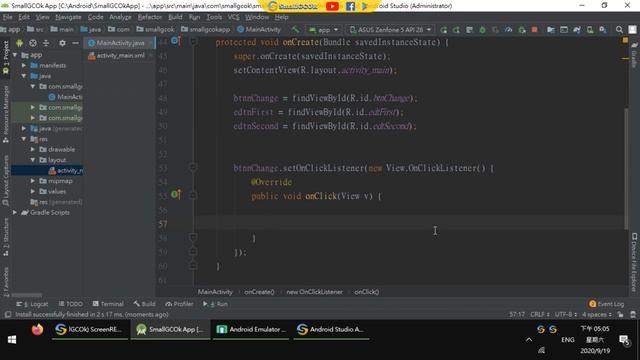Toggle the Resource Manager side tool window
640x360 pixels.
(5, 114)
